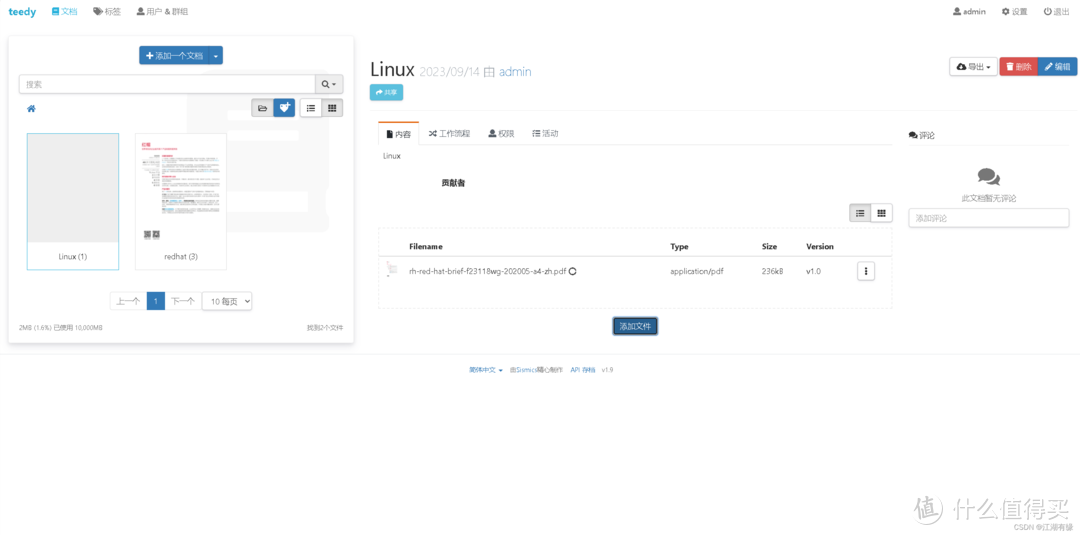Open the API 存档 footer link

point(583,370)
